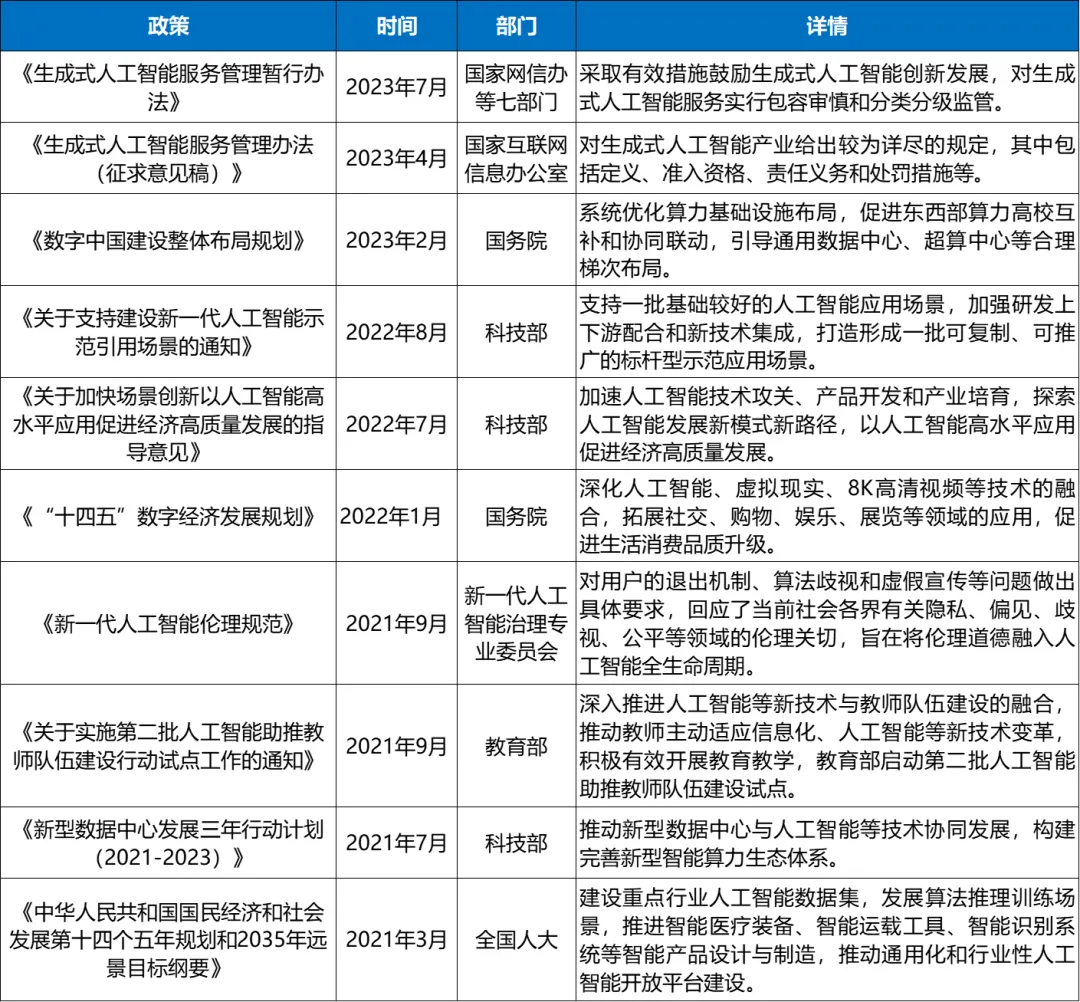Select the 2021年3月 date cell

[x=397, y=940]
